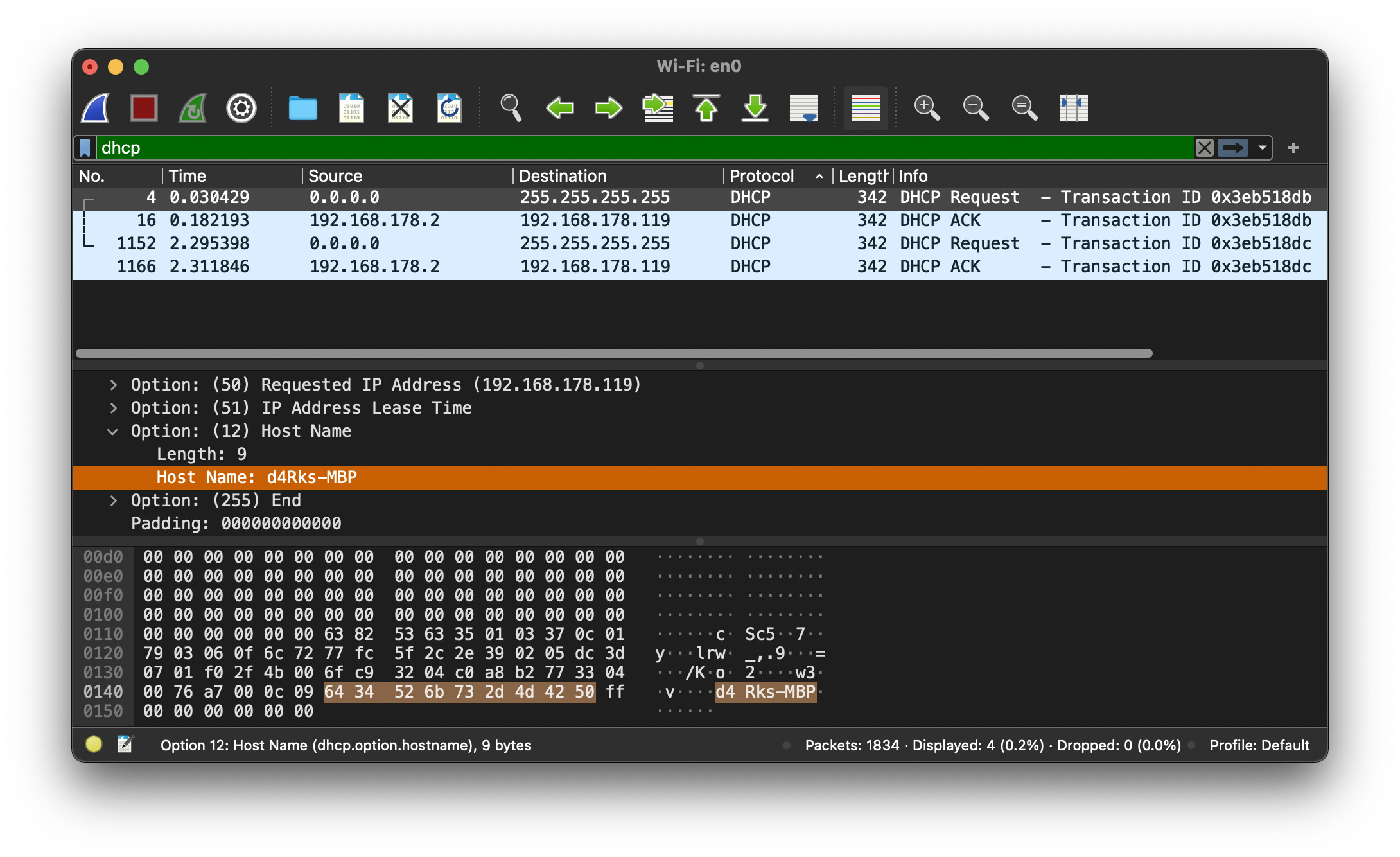Sort packet list by Time column
Viewport: 1400px width, 857px height.
[188, 176]
